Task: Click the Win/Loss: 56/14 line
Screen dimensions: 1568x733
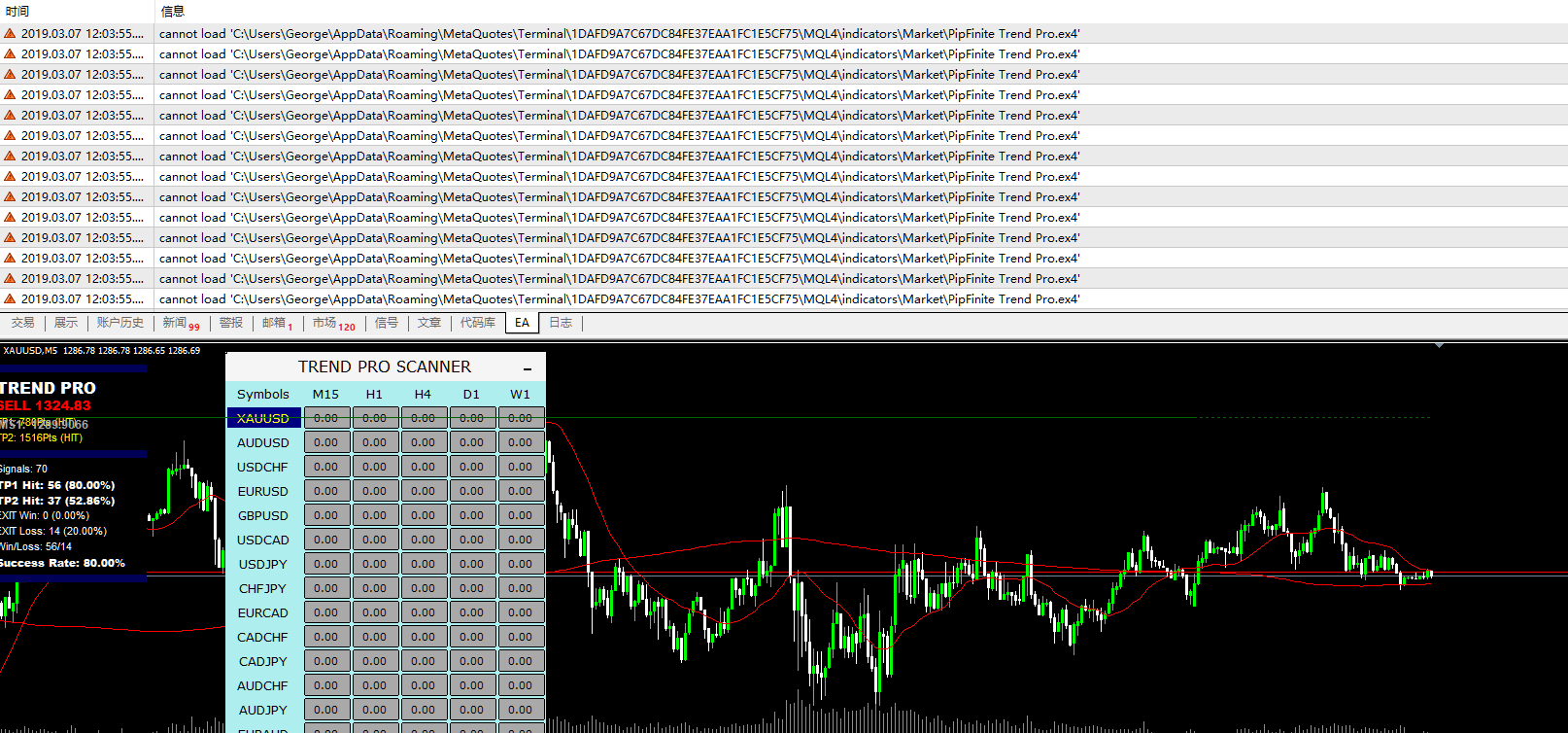Action: point(36,546)
